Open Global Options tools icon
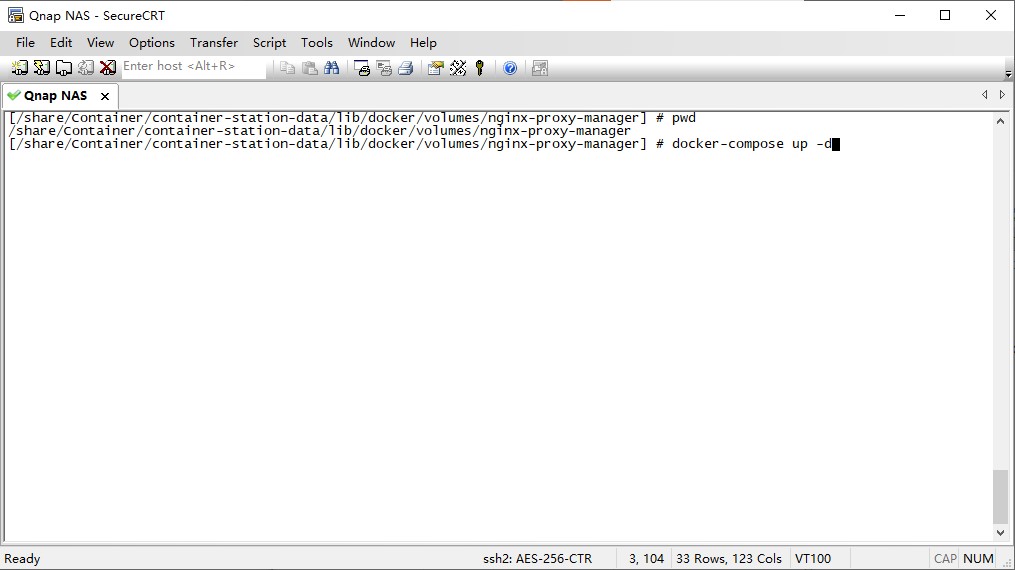Screen dimensions: 1015x570 pos(458,68)
